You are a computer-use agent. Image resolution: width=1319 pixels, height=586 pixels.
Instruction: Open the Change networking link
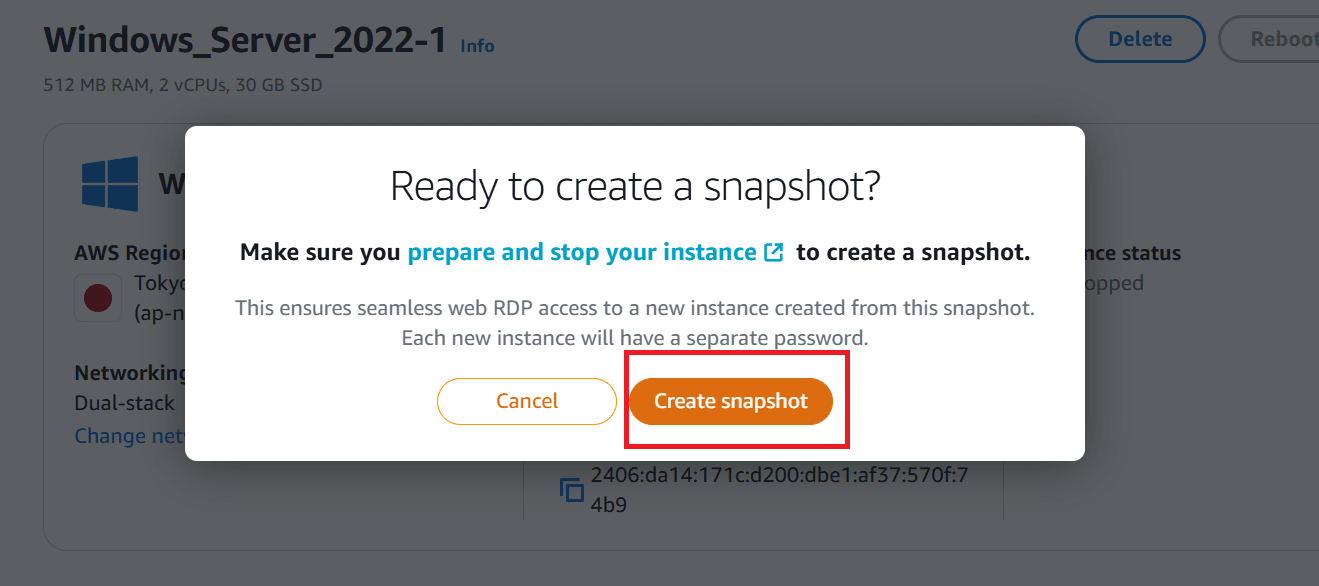coord(130,436)
